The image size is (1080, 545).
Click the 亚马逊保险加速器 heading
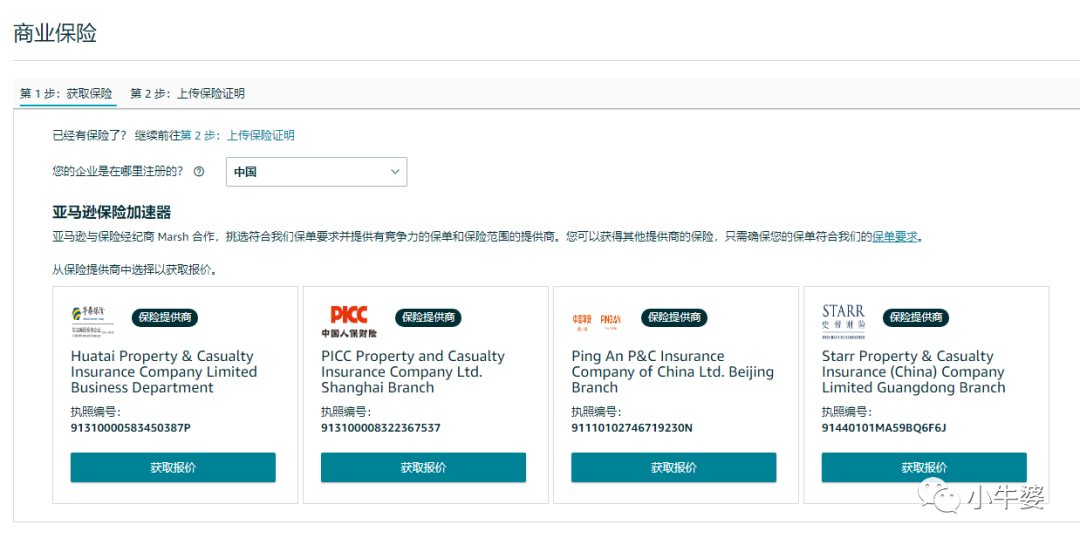point(112,212)
